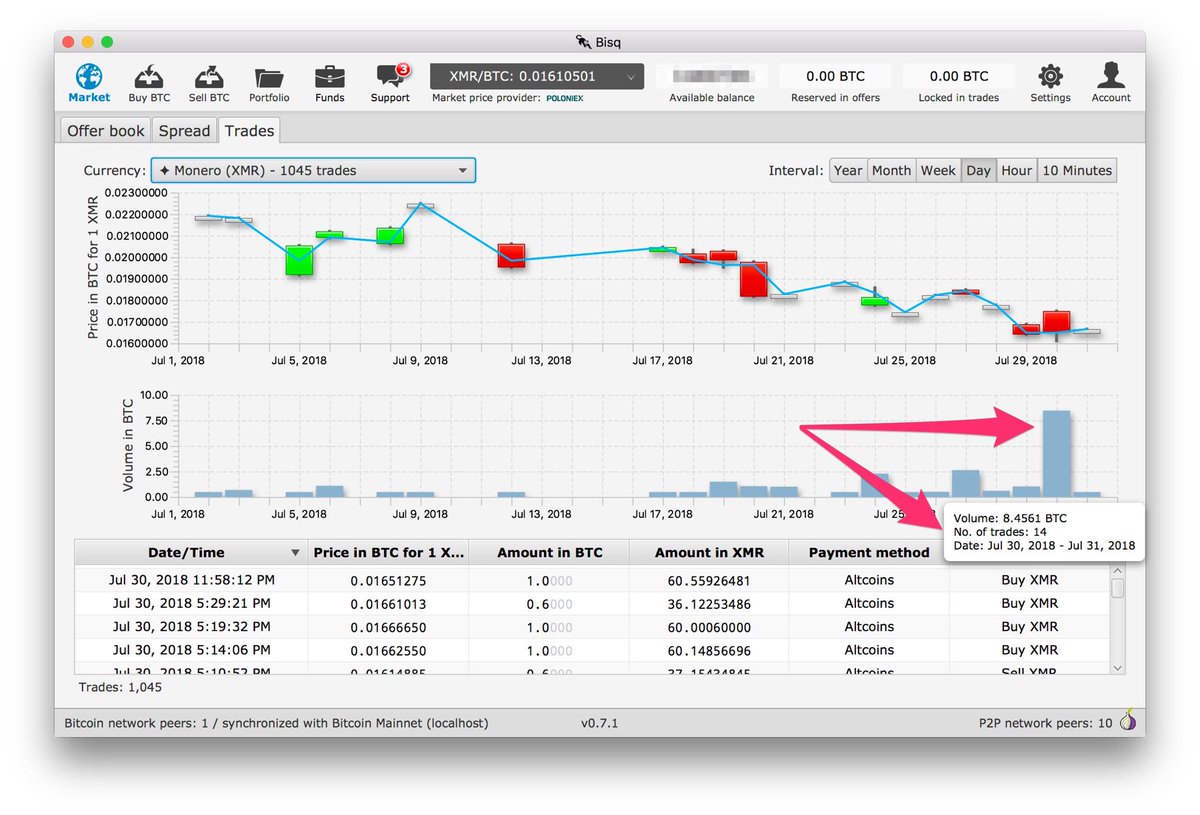Viewport: 1200px width, 815px height.
Task: Click the POLONIEX market price provider label
Action: [x=565, y=99]
